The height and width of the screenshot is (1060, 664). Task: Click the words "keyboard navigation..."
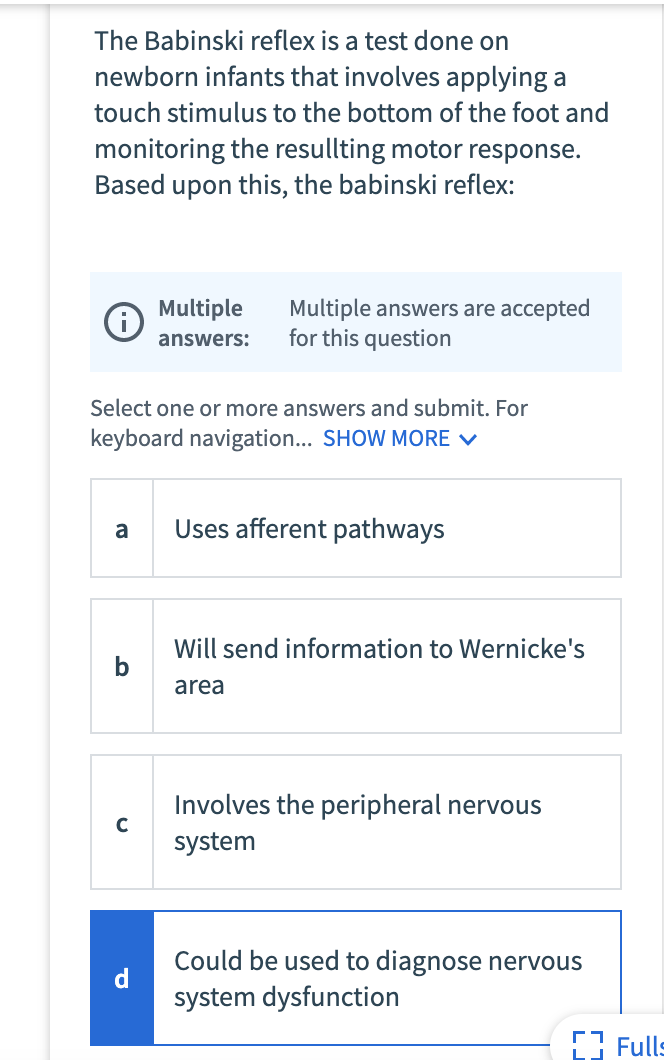[201, 438]
